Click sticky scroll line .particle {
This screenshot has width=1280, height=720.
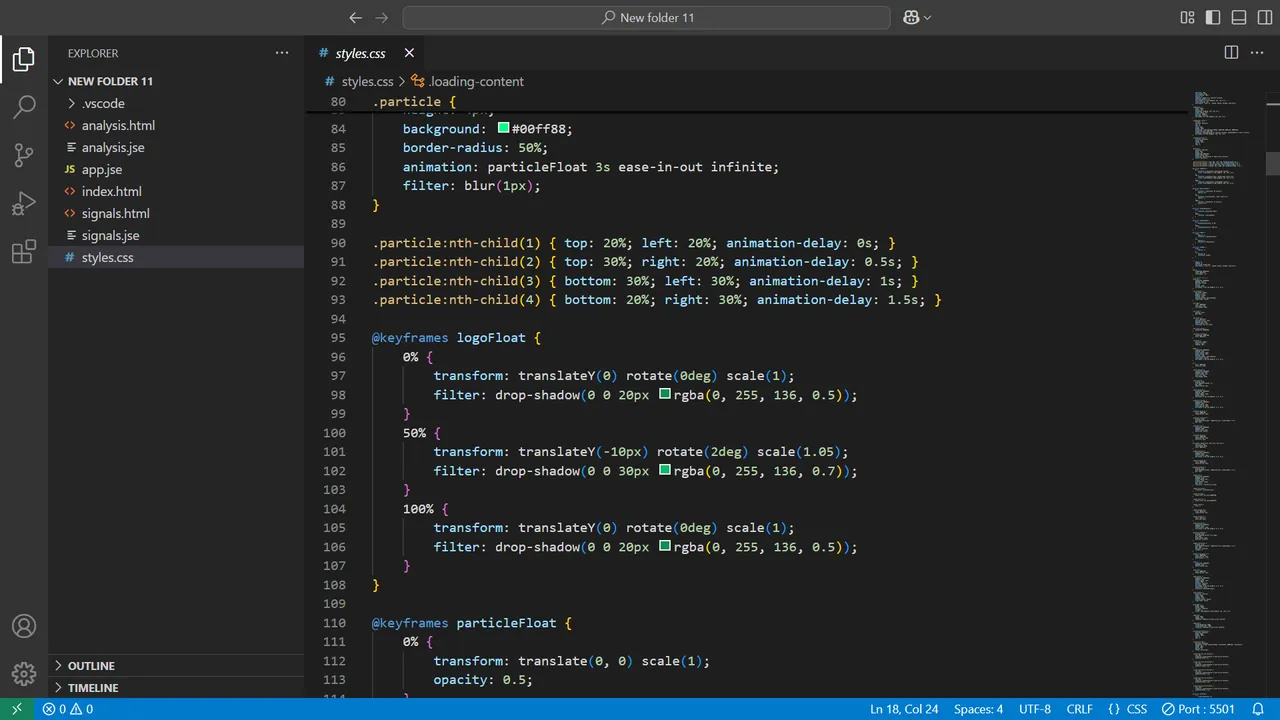(x=414, y=102)
